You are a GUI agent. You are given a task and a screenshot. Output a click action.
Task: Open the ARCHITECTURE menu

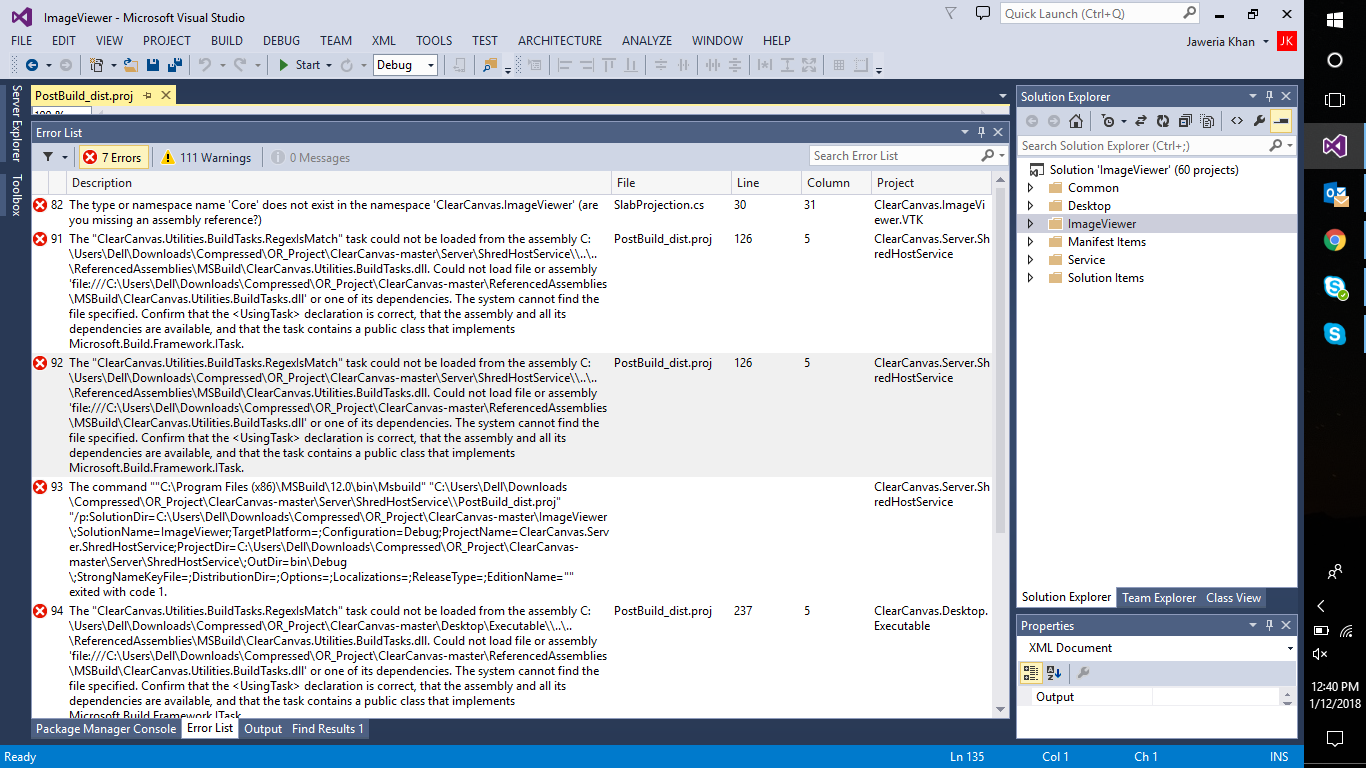(x=559, y=41)
